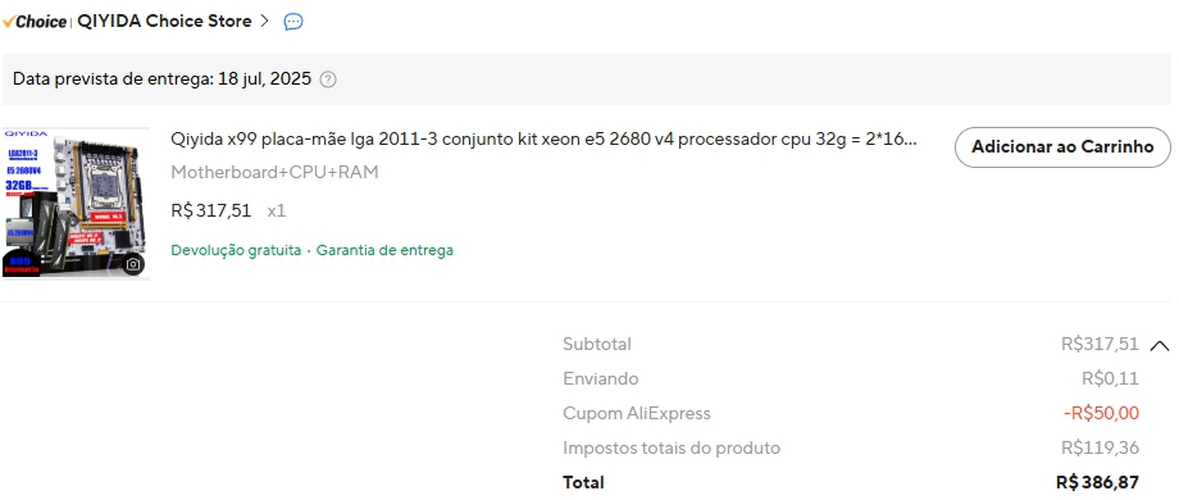The height and width of the screenshot is (500, 1179).
Task: Click the red -R$50,00 coupon discount
Action: point(1101,413)
